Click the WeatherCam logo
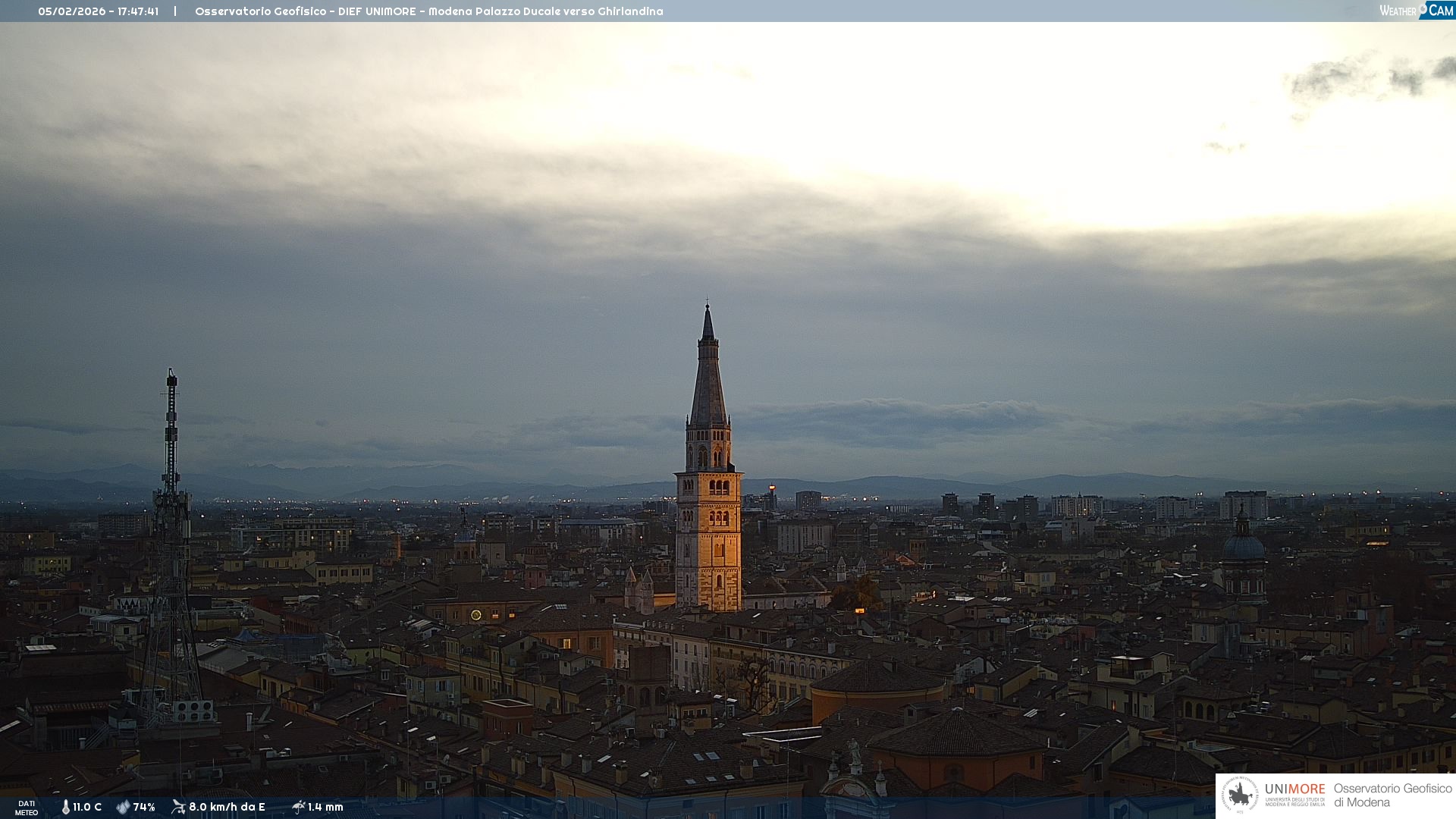The width and height of the screenshot is (1456, 819). (x=1416, y=11)
